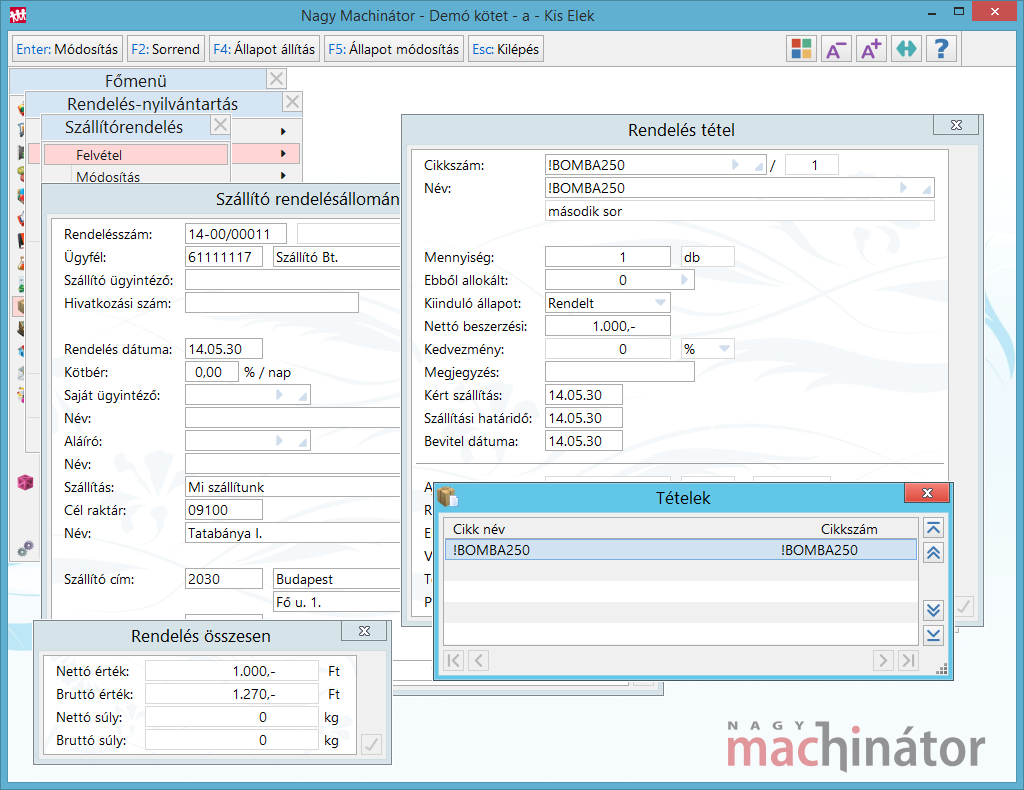This screenshot has height=790, width=1024.
Task: Expand the Aláíró selector field
Action: click(x=279, y=441)
